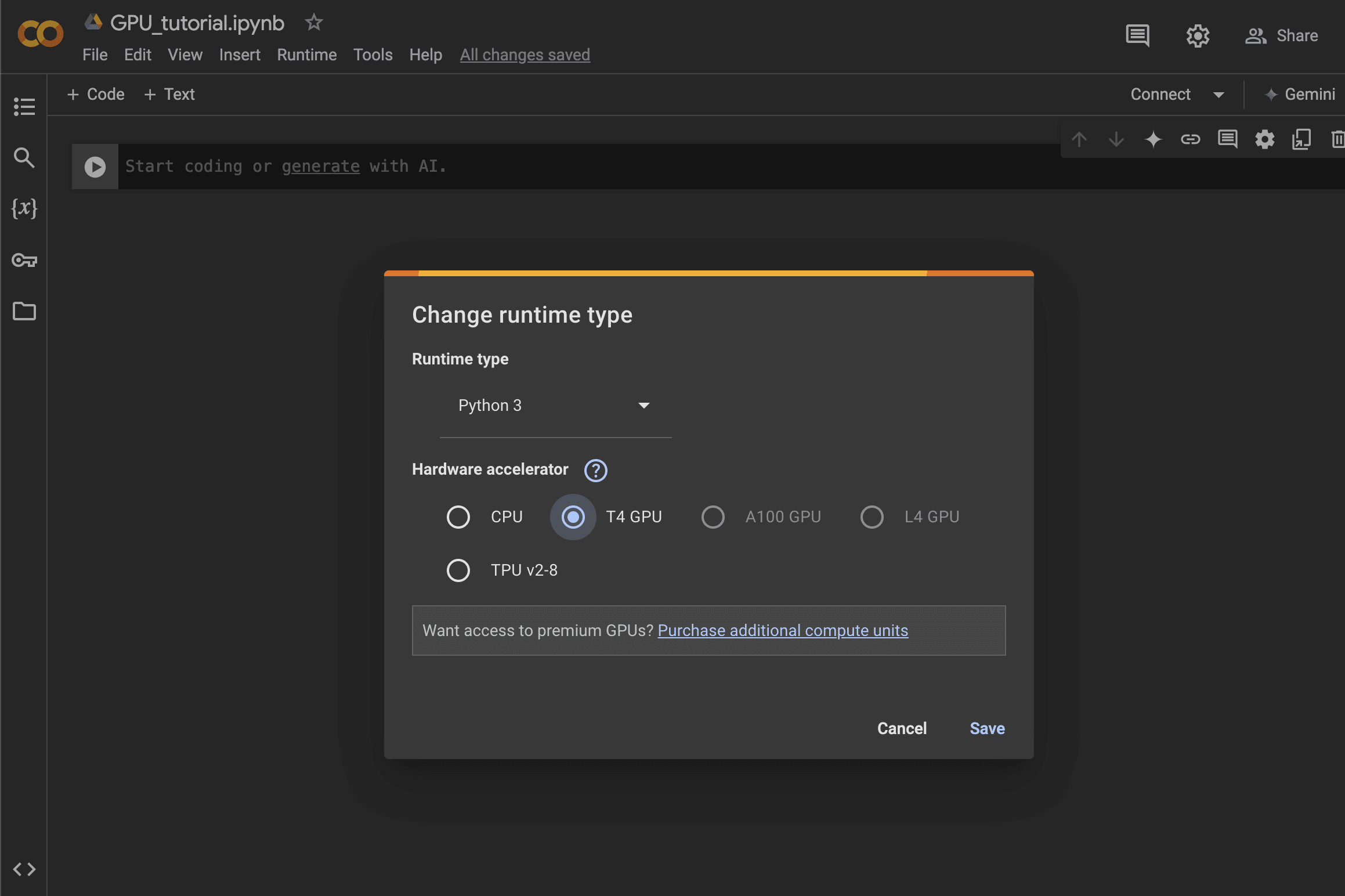Open the cell editor settings gear
Viewport: 1345px width, 896px height.
1264,139
